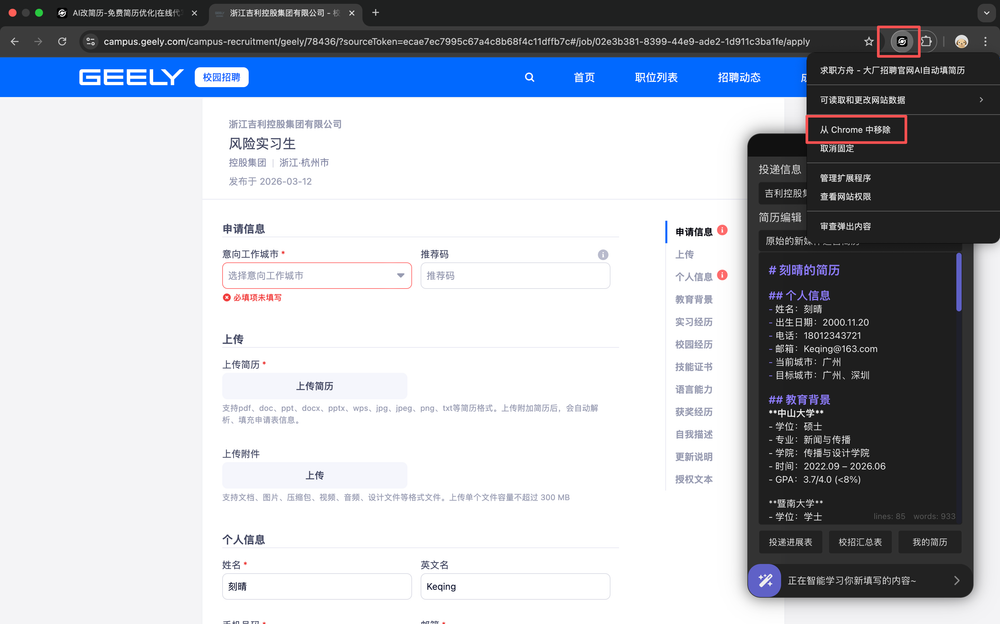The width and height of the screenshot is (1000, 624).
Task: Bookmark this page with the star icon
Action: (868, 42)
